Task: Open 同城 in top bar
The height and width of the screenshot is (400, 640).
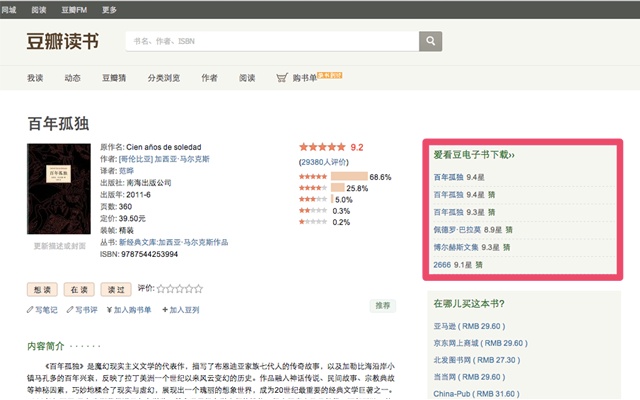Action: (9, 10)
